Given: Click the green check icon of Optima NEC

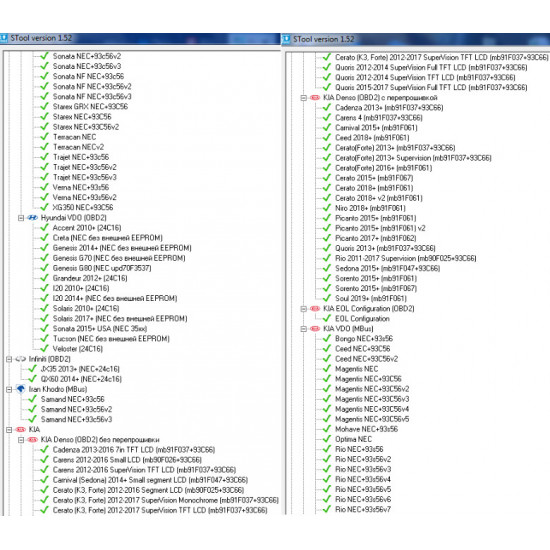Looking at the screenshot, I should tap(327, 439).
